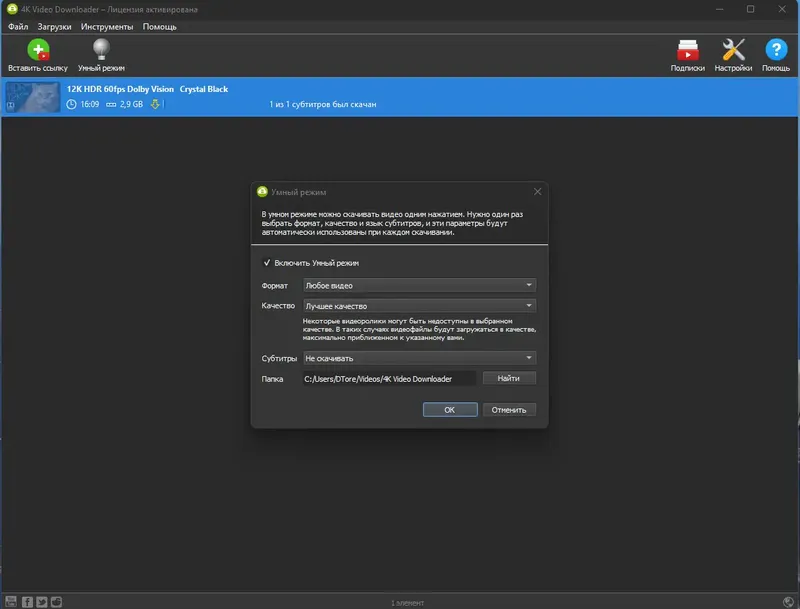Open the Файл menu
Screen dimensions: 800x609
click(18, 27)
